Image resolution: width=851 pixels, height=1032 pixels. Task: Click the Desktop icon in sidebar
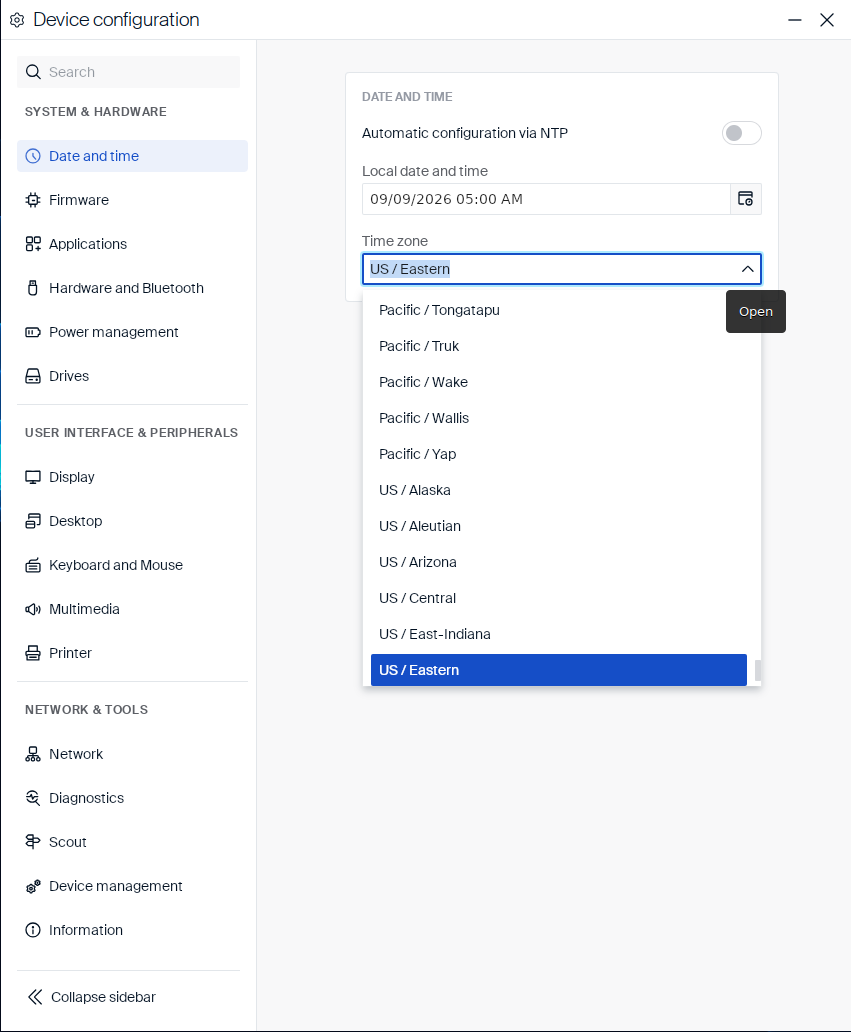(x=33, y=521)
